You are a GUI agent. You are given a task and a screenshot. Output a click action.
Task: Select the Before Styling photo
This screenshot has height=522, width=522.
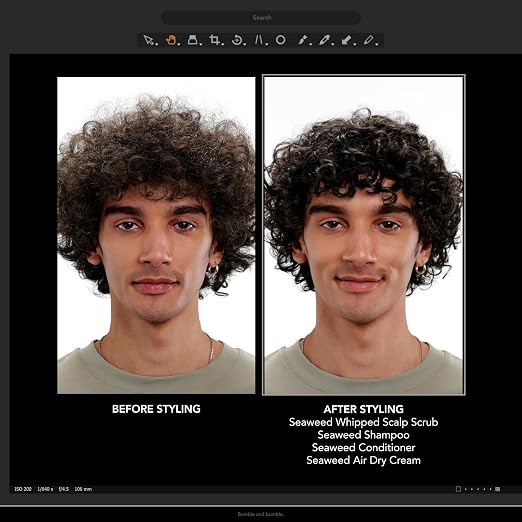pos(156,235)
